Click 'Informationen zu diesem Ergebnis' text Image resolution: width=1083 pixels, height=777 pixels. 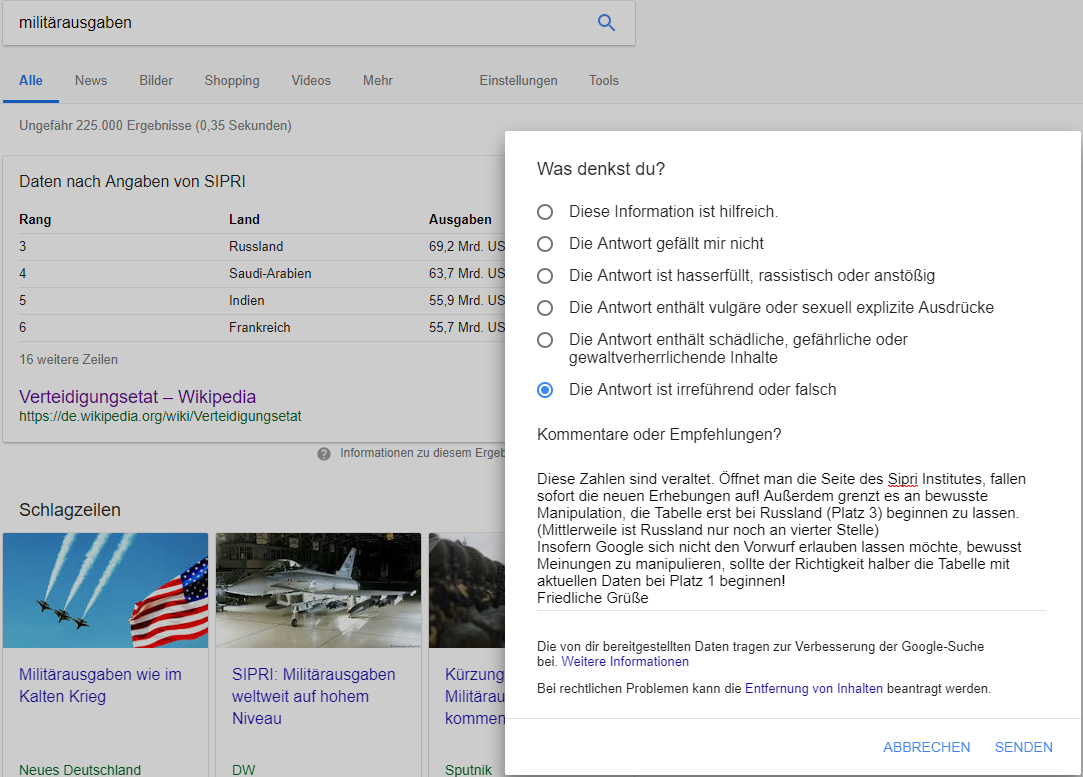point(422,453)
